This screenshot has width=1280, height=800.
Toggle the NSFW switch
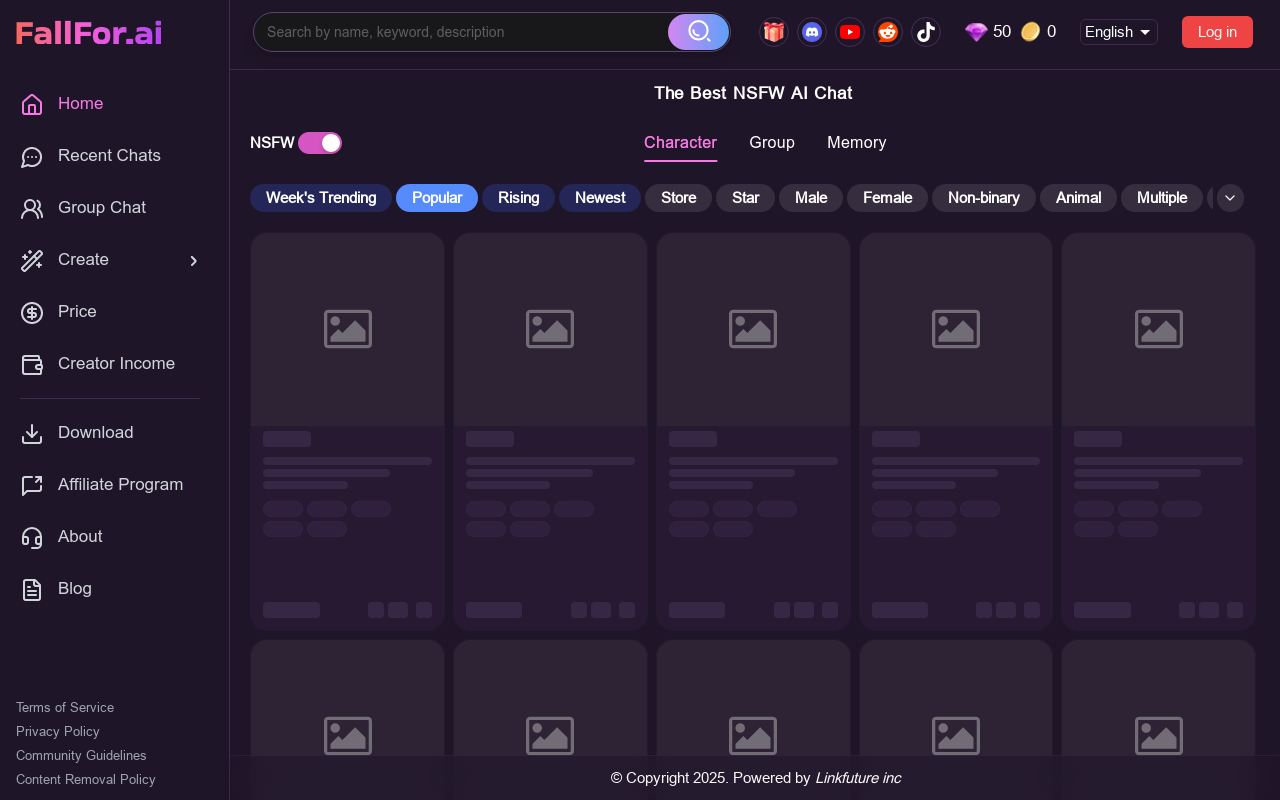pyautogui.click(x=320, y=143)
